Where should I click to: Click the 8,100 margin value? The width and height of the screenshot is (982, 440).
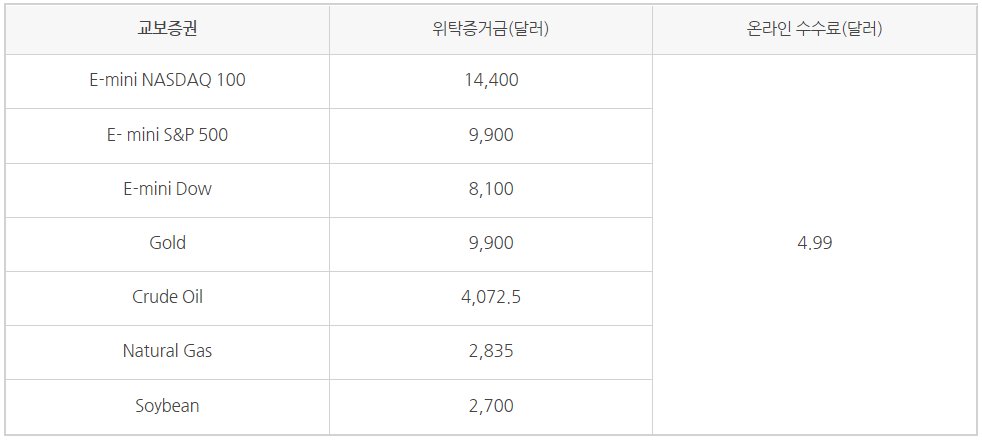point(491,189)
